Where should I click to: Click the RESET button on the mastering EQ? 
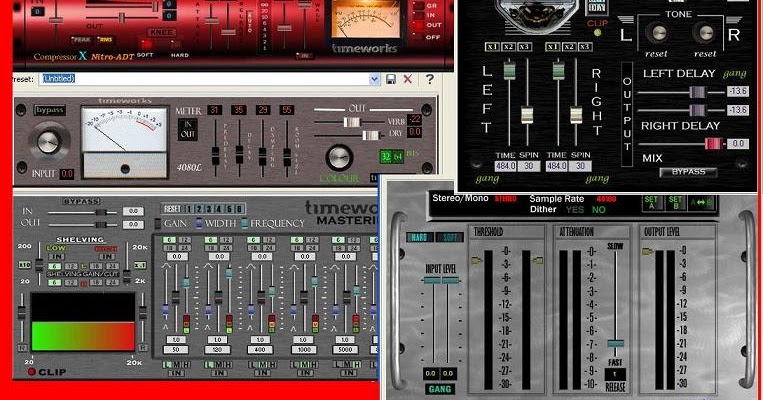pyautogui.click(x=172, y=209)
